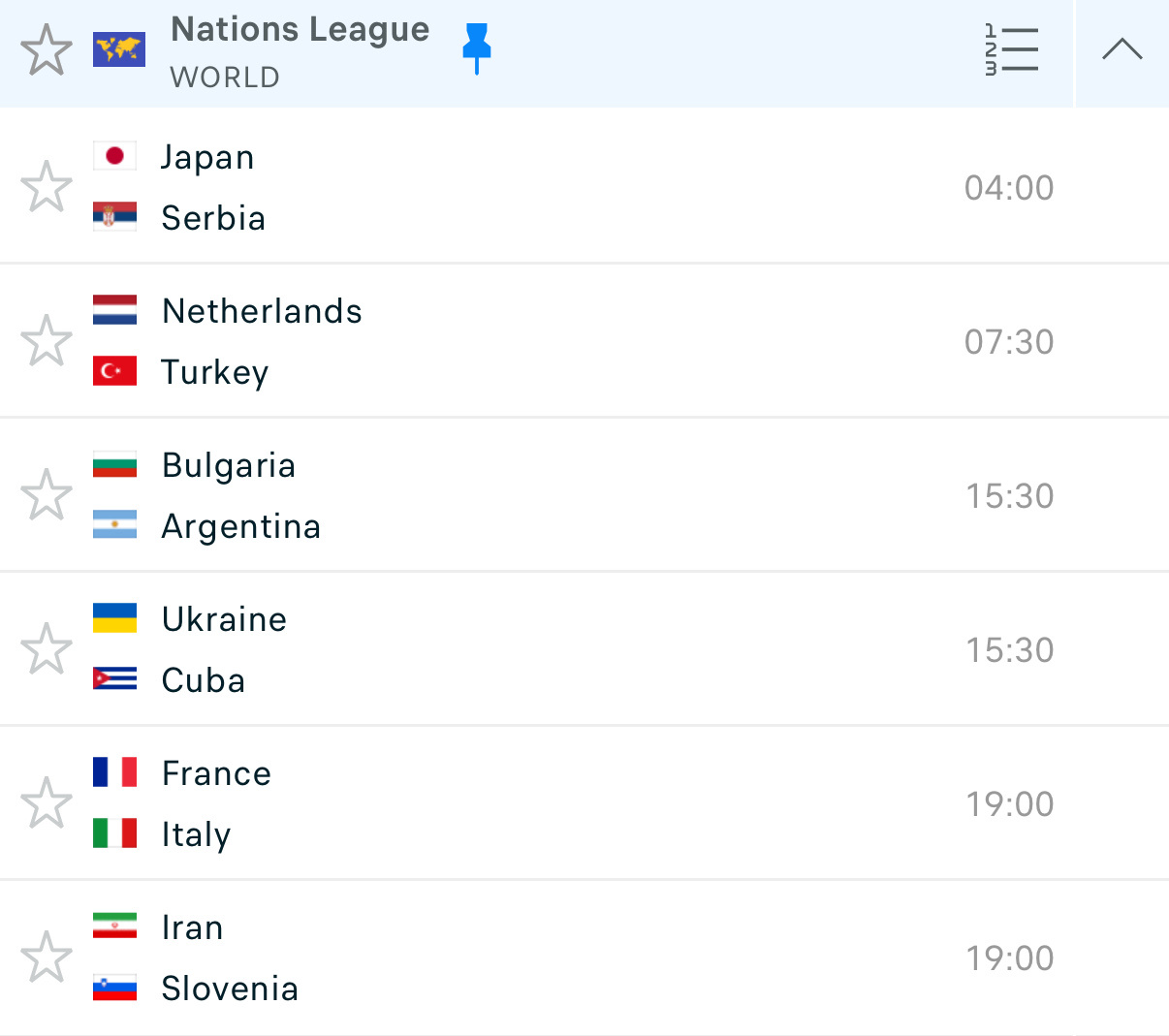This screenshot has width=1169, height=1036.
Task: Open the league standings list icon
Action: (x=1011, y=49)
